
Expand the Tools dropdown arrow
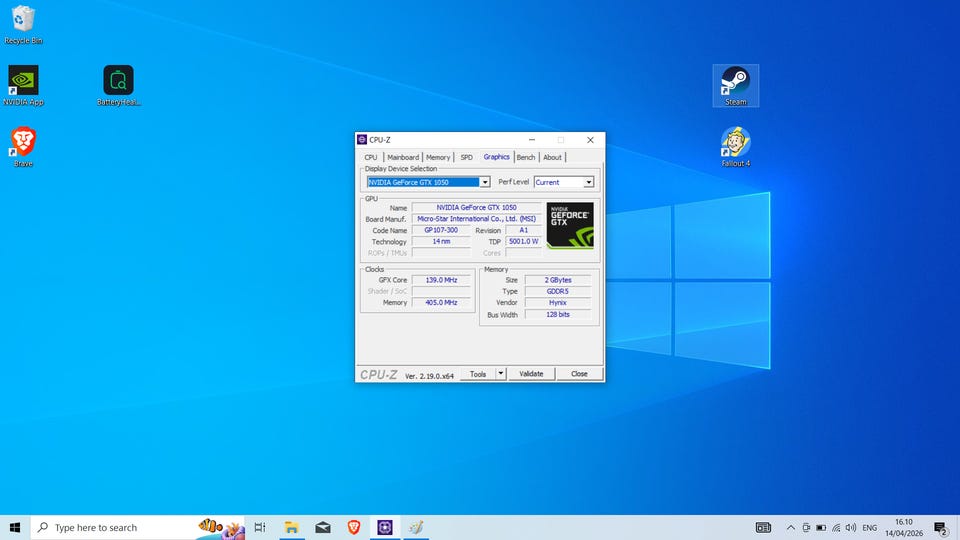pyautogui.click(x=500, y=374)
